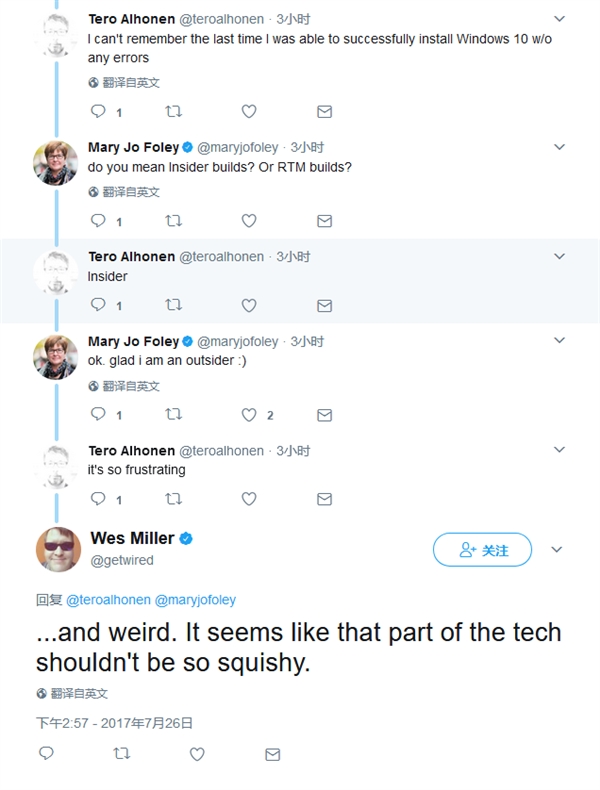Like Wes Miller's "squishy" tweet
Screen dimensions: 600x790
click(197, 753)
